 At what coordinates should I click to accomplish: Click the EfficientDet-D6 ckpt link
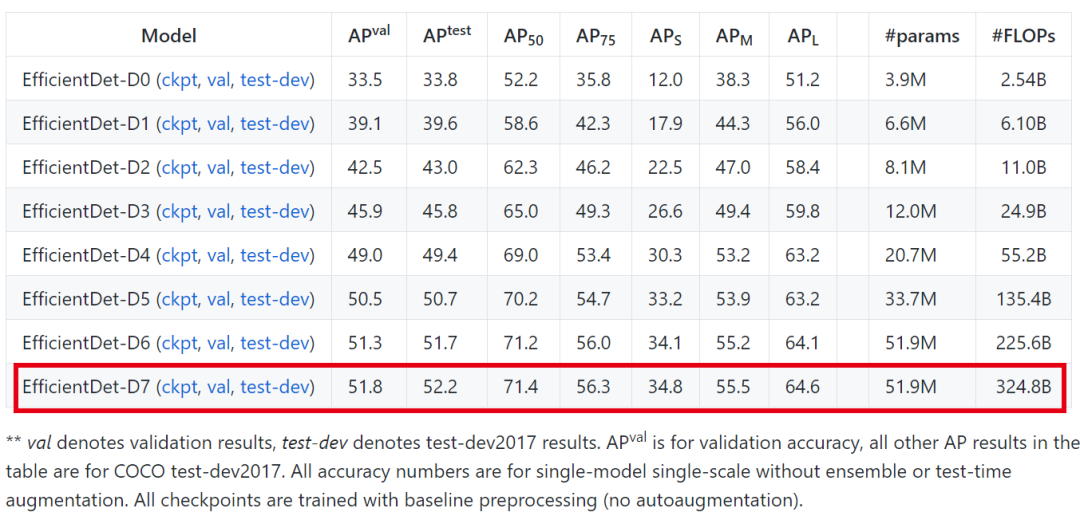pyautogui.click(x=179, y=343)
